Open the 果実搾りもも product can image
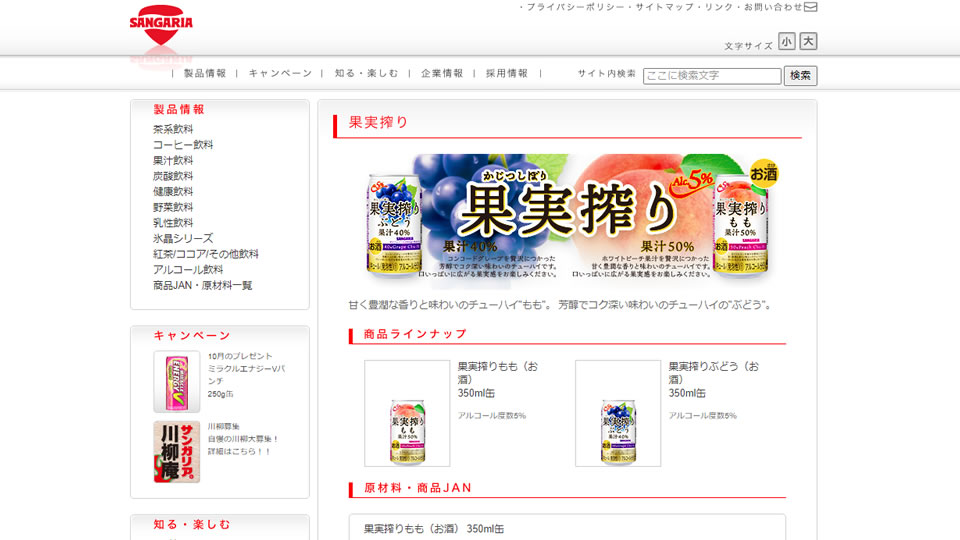Screen dimensions: 960x540 tap(407, 413)
